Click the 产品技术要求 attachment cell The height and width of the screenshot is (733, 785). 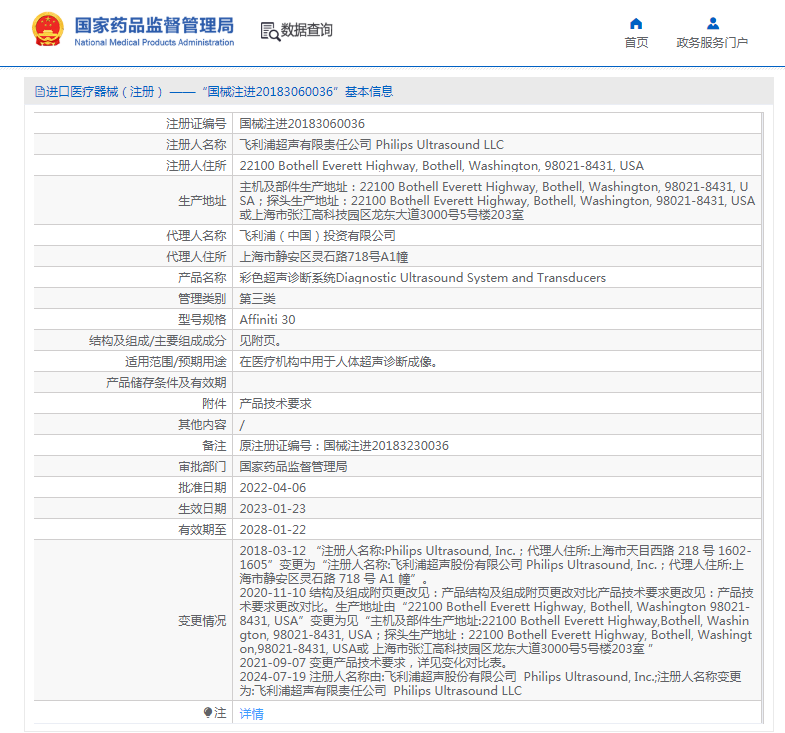point(275,404)
